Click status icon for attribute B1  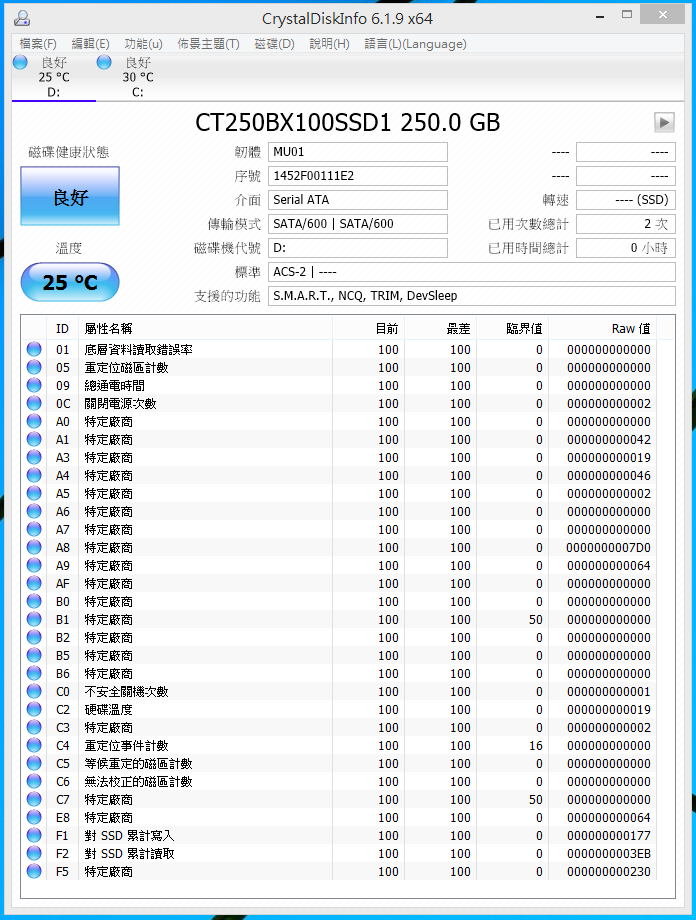(34, 620)
